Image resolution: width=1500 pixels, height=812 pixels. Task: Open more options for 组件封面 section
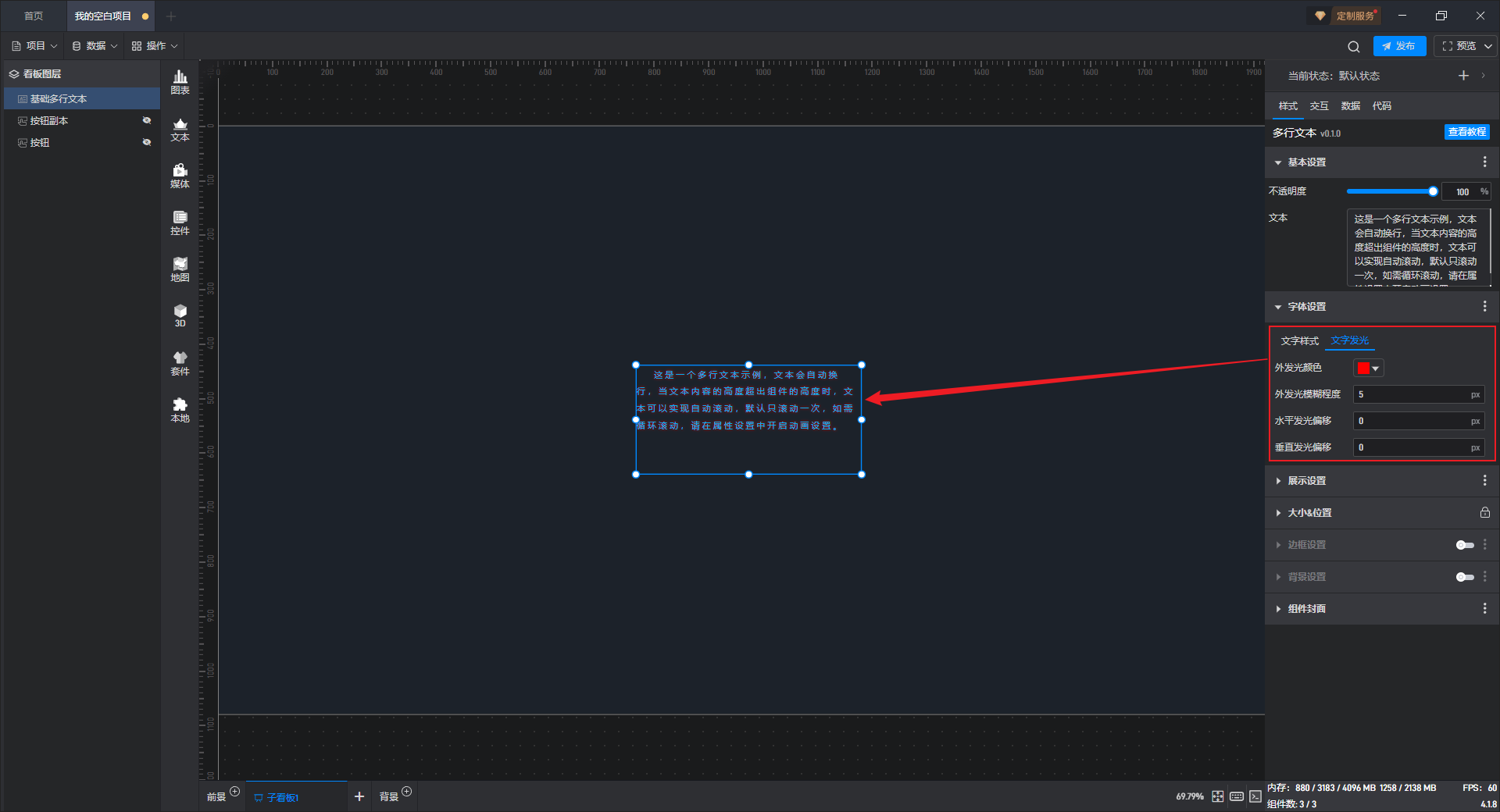[1485, 608]
